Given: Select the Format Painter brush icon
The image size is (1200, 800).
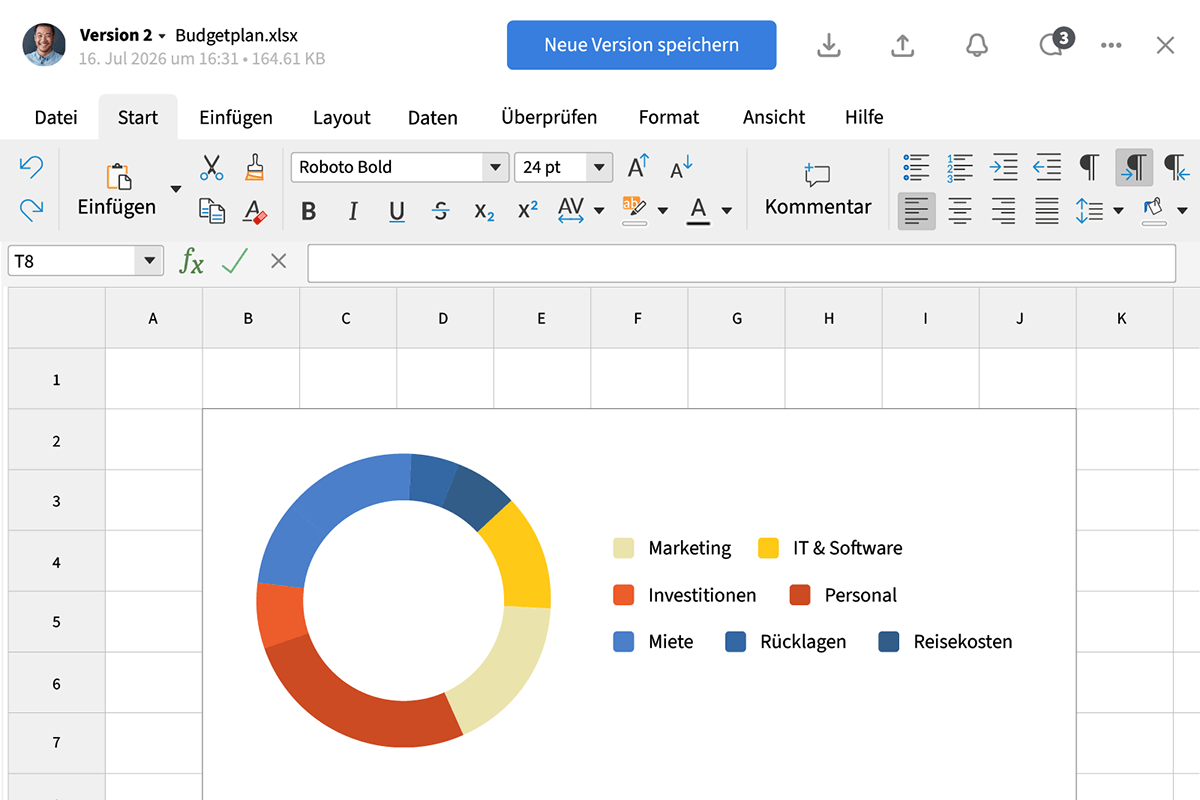Looking at the screenshot, I should (255, 167).
